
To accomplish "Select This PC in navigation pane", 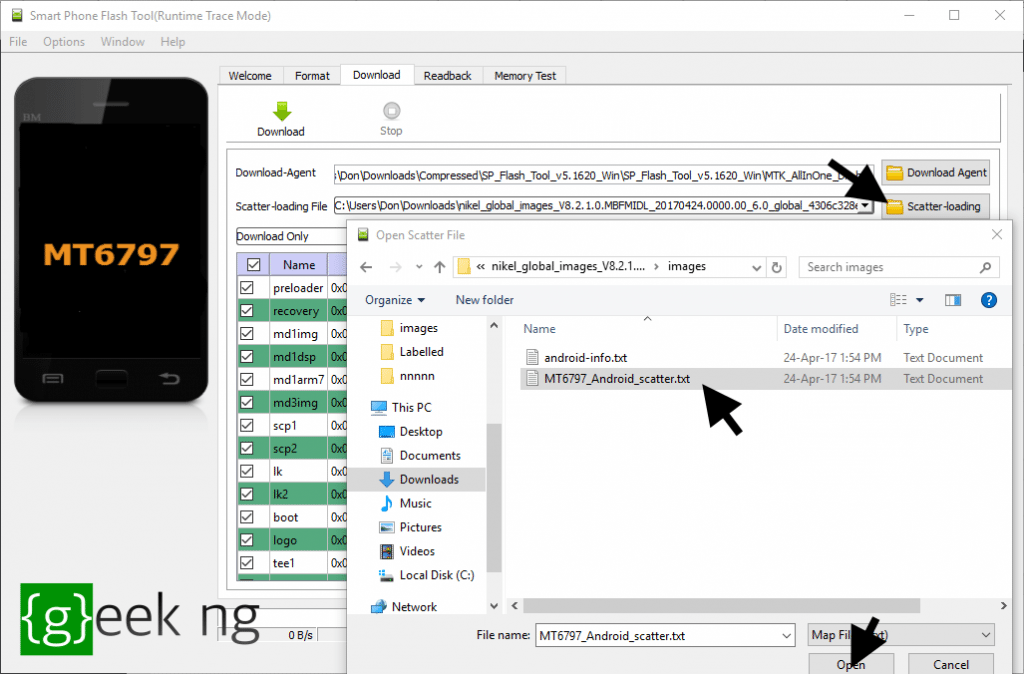I will click(x=401, y=408).
